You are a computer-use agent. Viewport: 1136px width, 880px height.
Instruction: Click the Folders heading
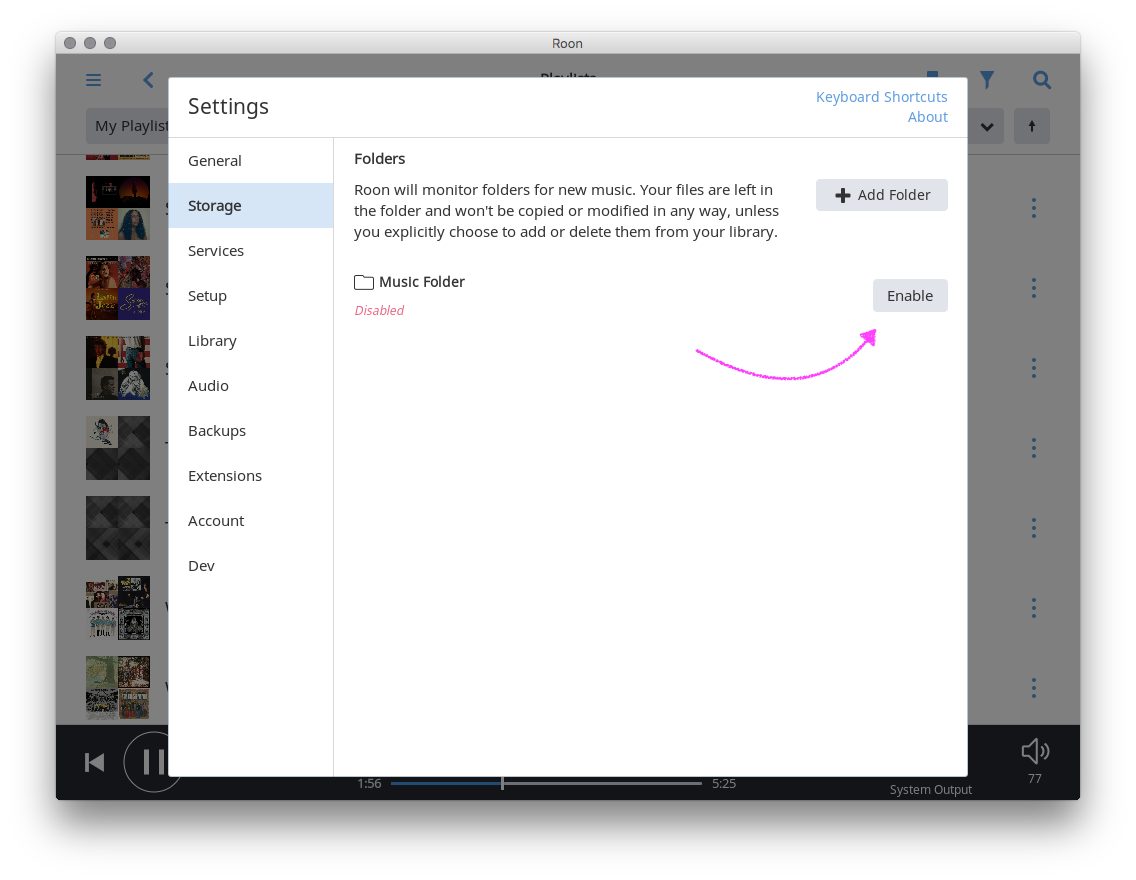pos(380,159)
